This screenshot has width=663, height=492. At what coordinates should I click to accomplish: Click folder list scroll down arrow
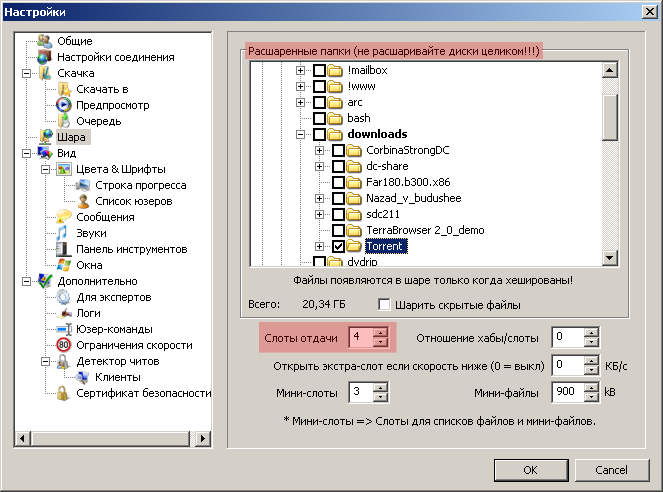pos(609,257)
